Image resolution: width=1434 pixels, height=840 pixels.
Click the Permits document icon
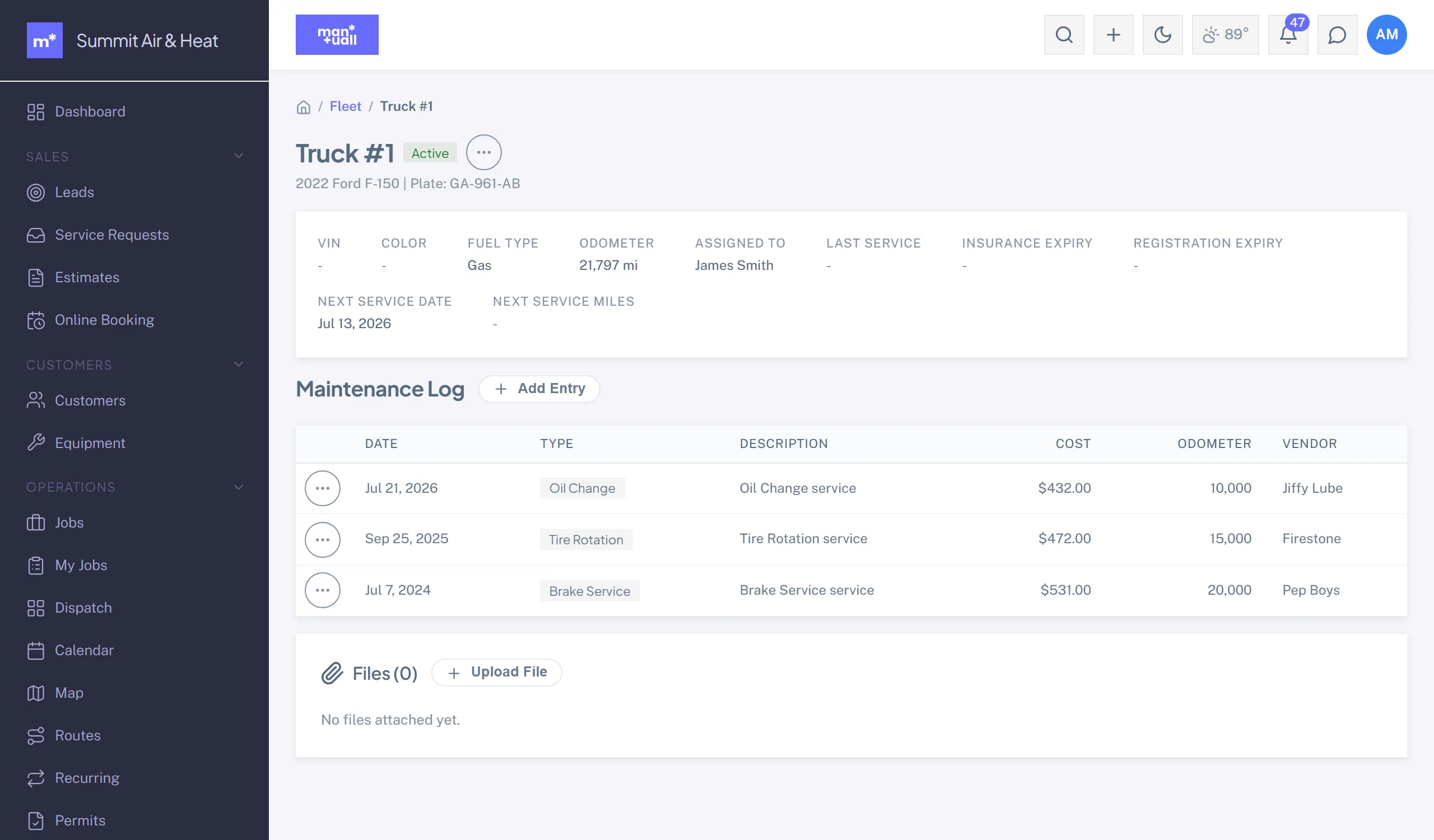coord(36,820)
